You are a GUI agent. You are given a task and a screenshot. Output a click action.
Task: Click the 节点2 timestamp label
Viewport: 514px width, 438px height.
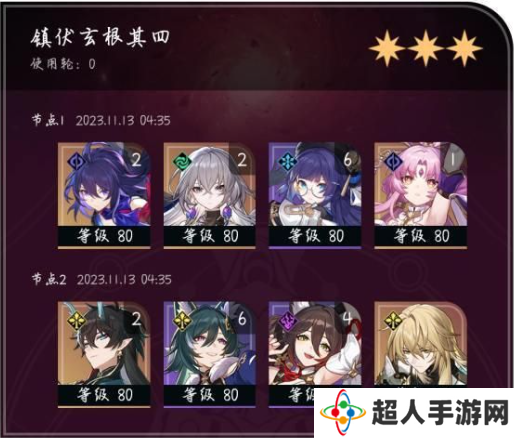tap(102, 279)
